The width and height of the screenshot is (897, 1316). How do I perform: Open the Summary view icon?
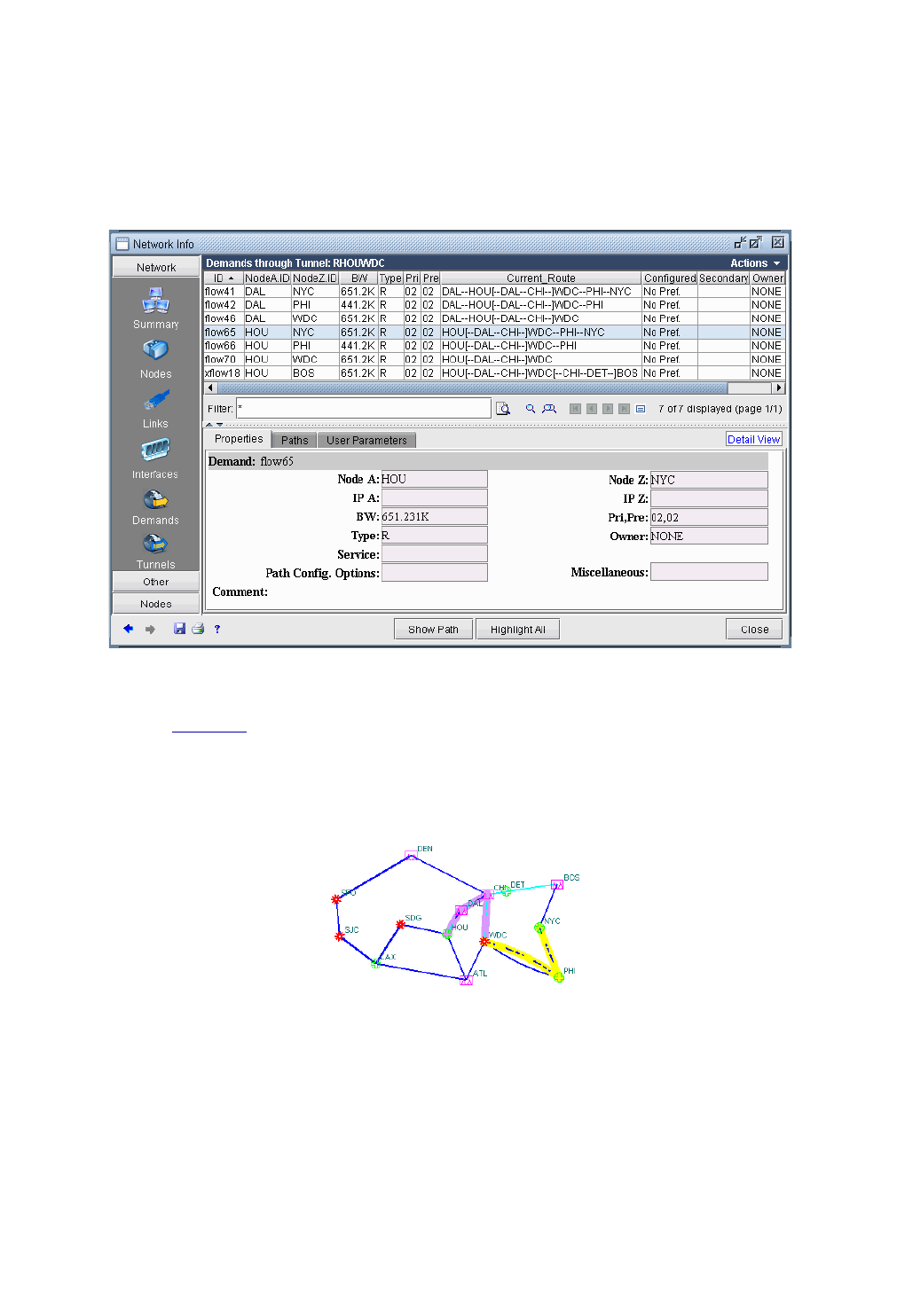[x=155, y=301]
